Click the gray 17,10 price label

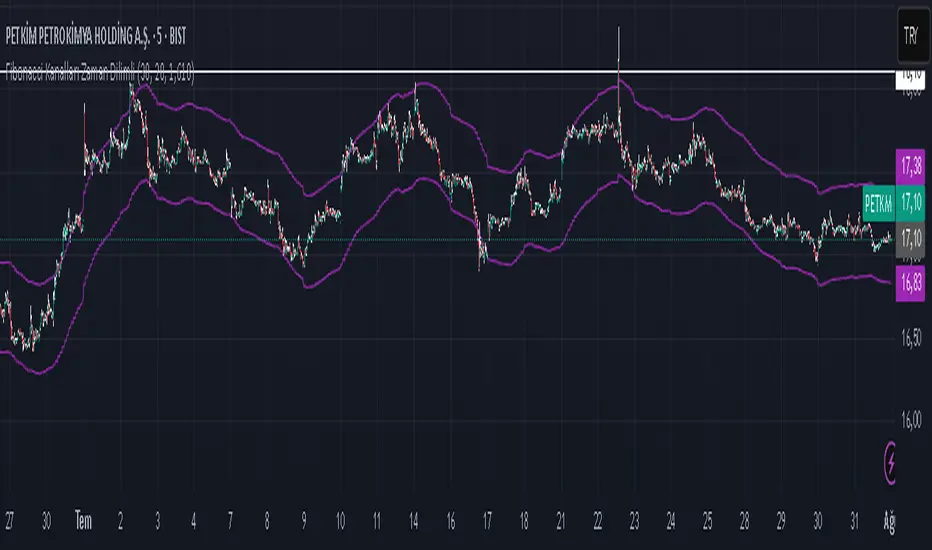coord(911,240)
